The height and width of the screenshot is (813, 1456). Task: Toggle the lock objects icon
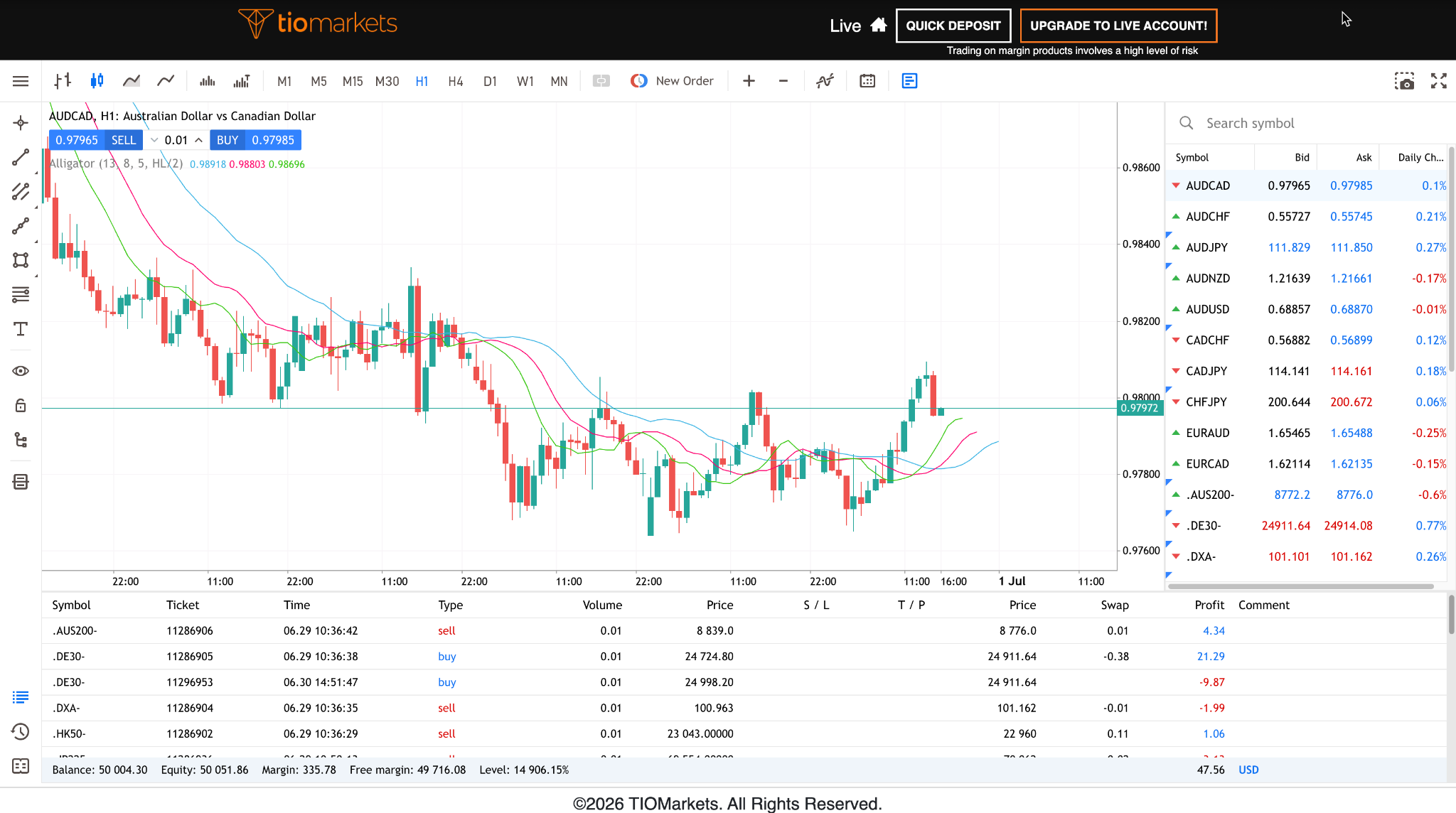tap(21, 405)
